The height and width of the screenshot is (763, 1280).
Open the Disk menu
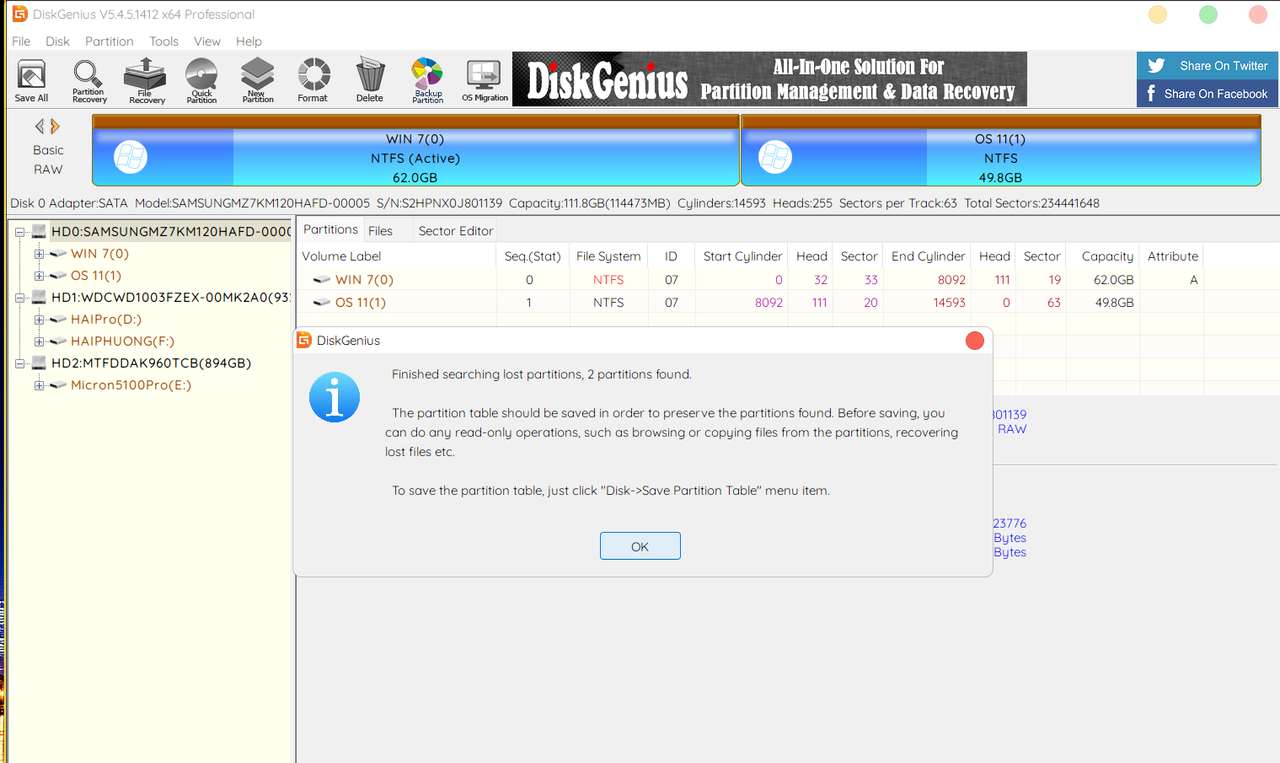[x=57, y=41]
